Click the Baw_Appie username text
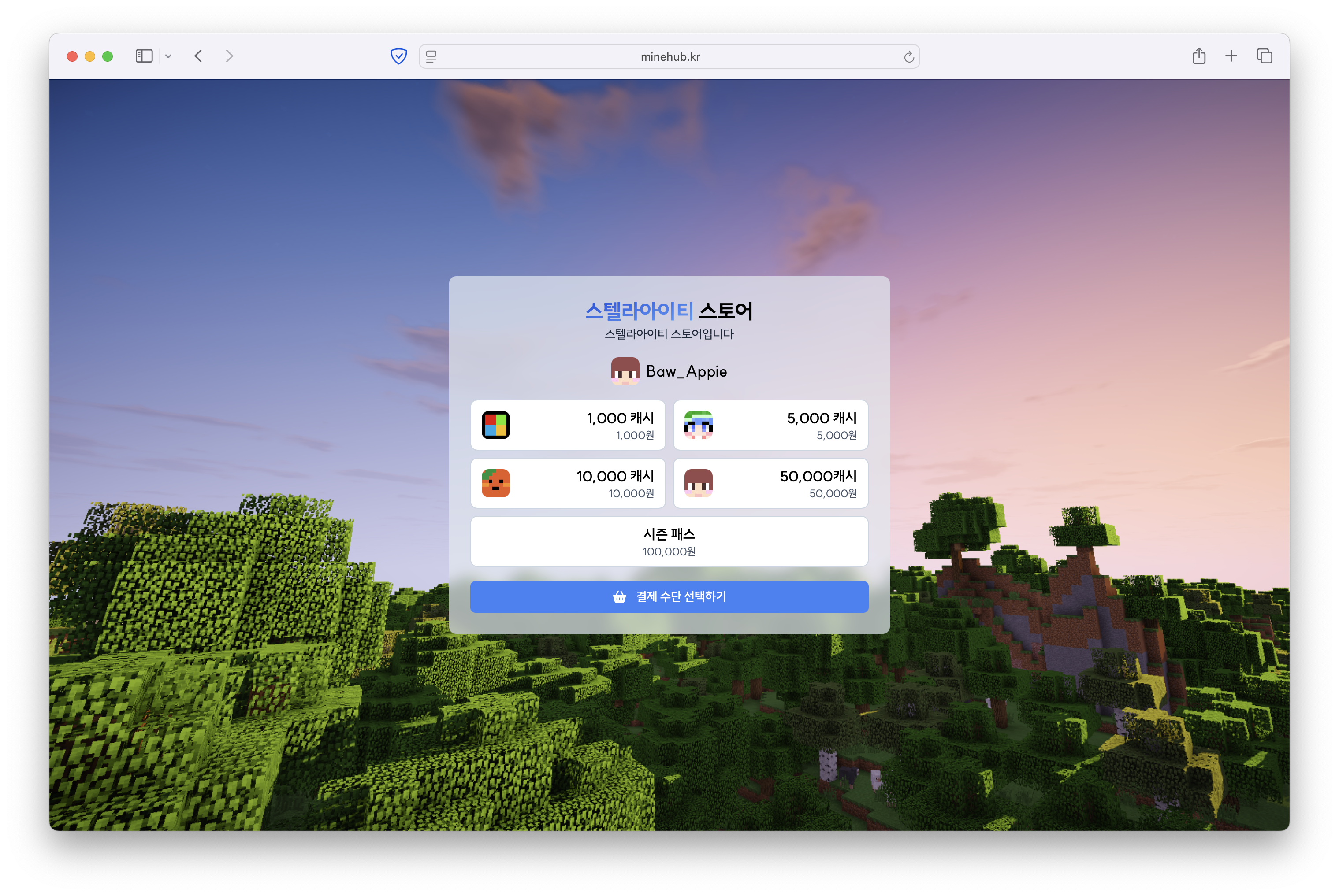This screenshot has width=1339, height=896. (686, 371)
